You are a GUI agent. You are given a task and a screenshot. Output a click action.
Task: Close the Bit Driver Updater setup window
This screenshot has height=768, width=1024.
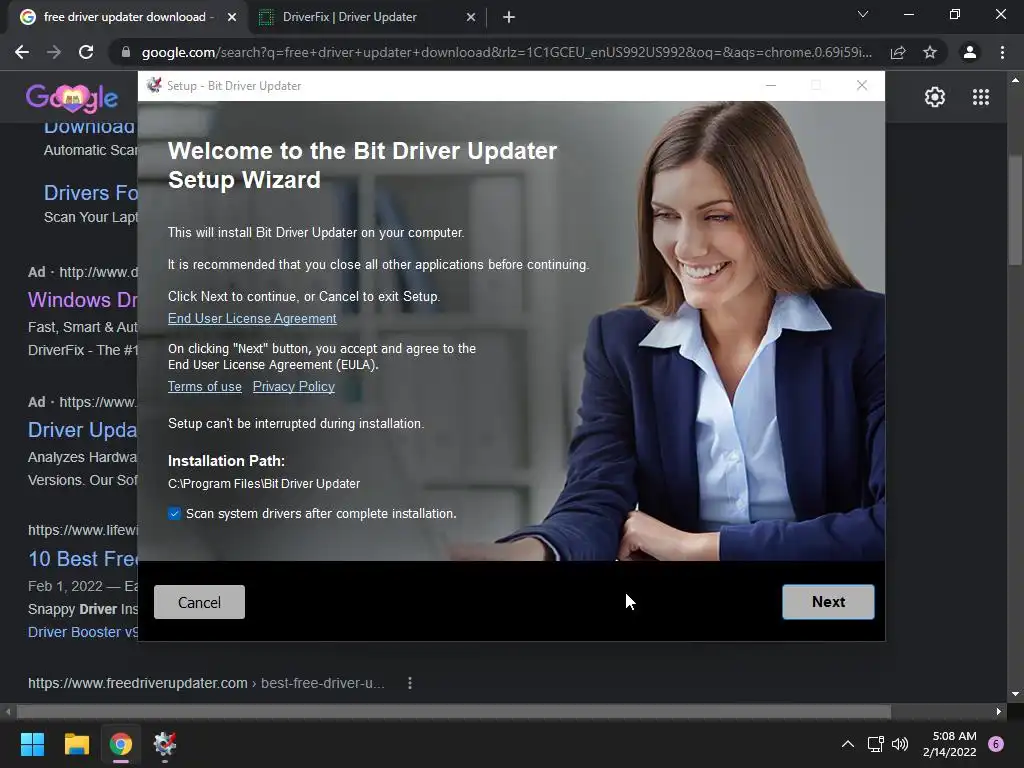coord(861,86)
